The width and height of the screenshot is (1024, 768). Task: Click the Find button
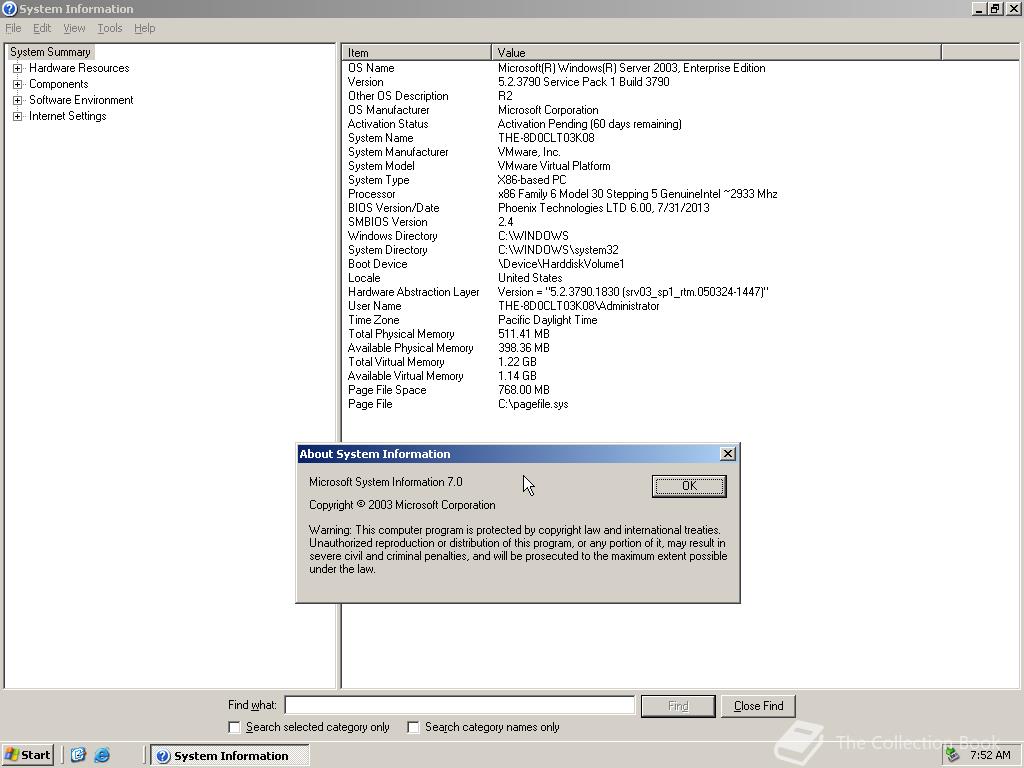coord(678,706)
